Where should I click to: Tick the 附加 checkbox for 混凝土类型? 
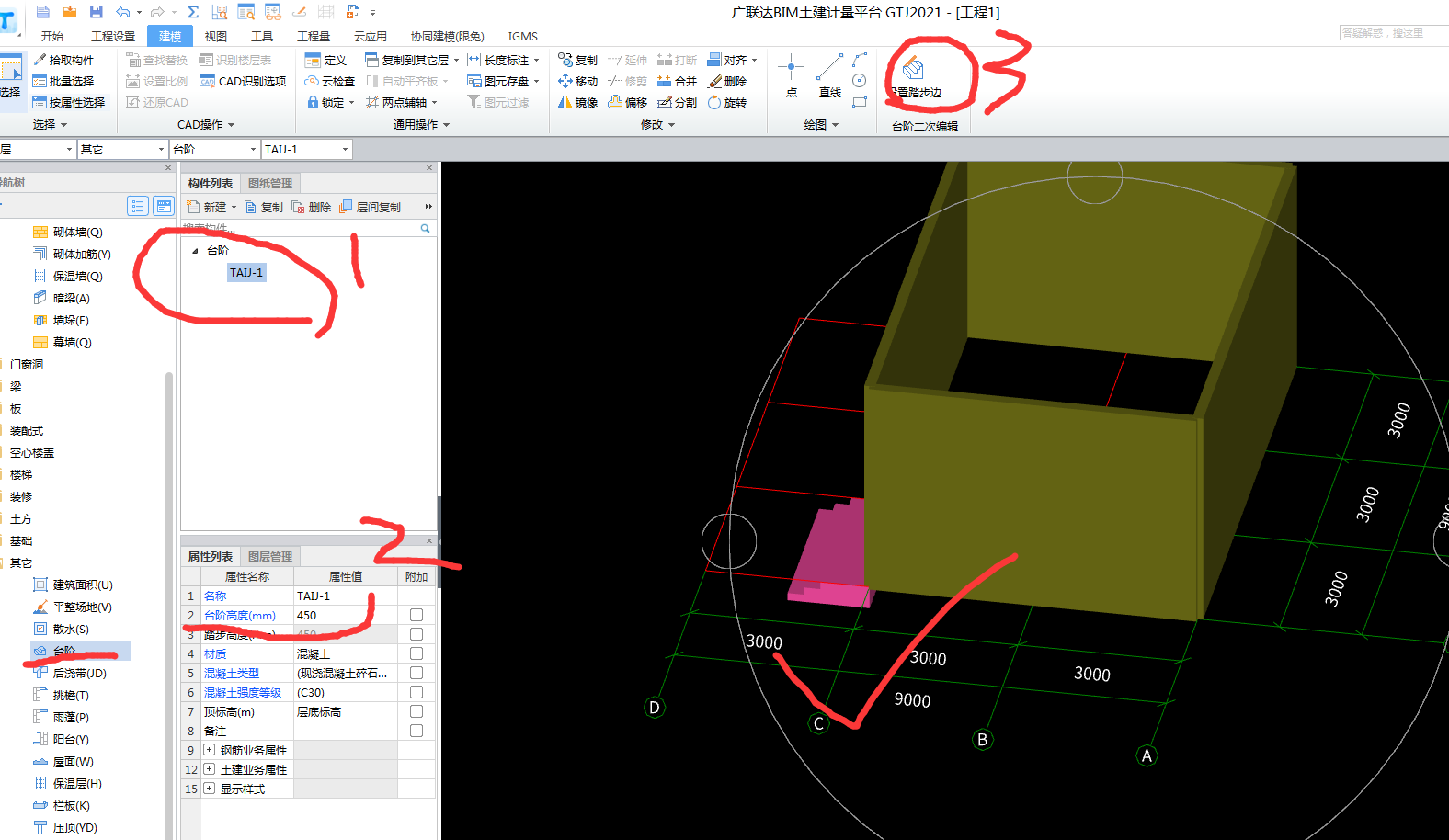(x=416, y=673)
